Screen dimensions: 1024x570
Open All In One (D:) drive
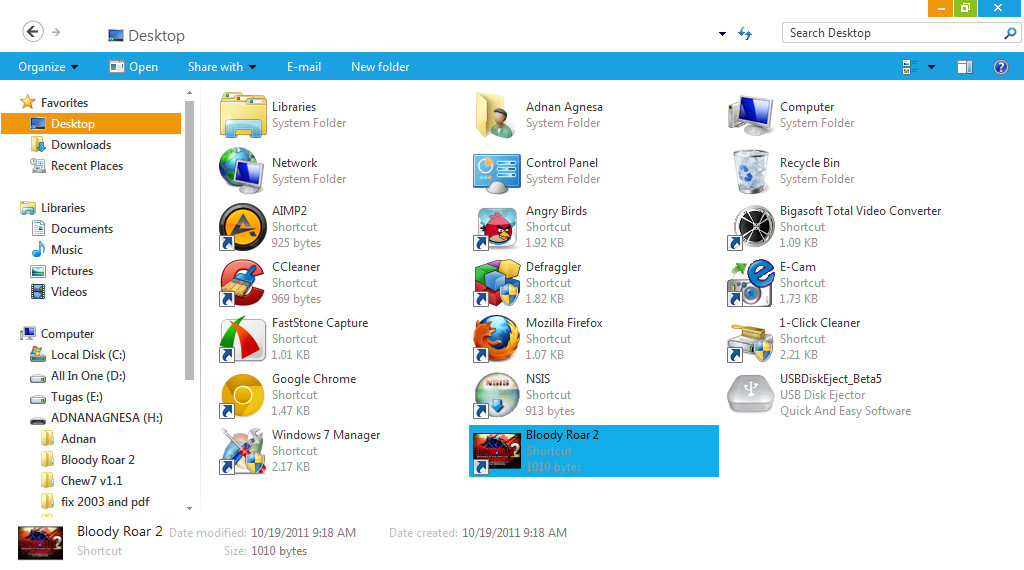point(78,375)
